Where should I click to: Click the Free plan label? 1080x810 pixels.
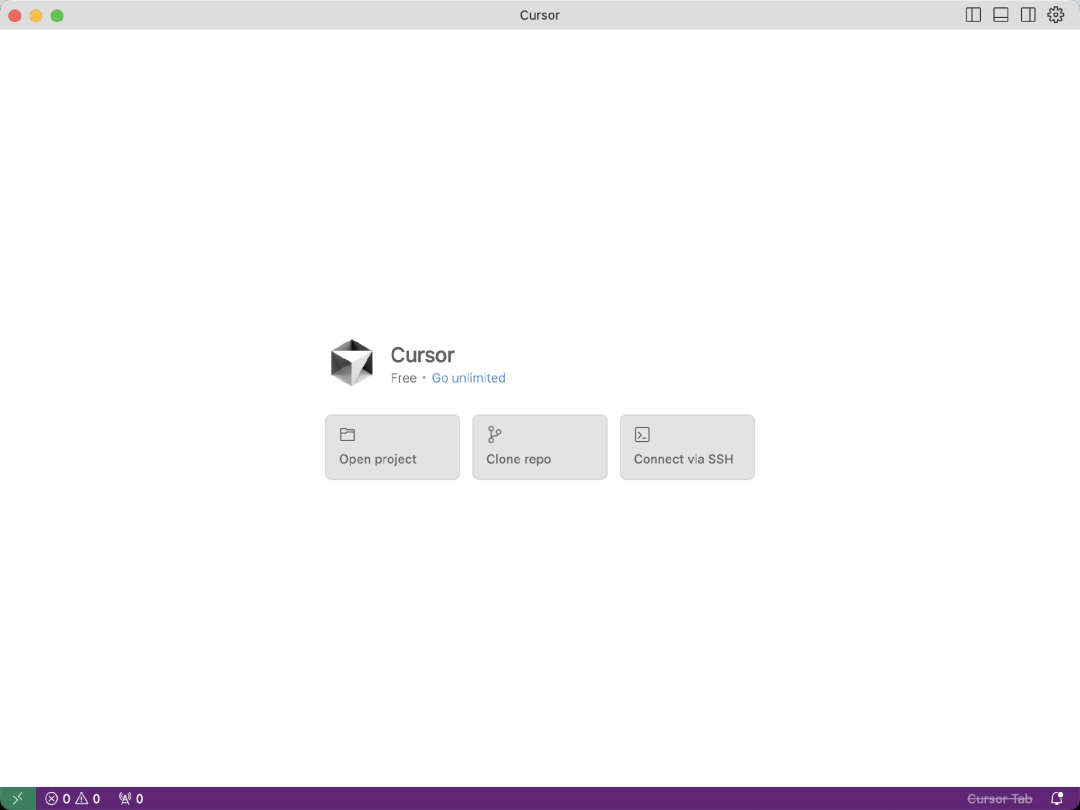(404, 378)
